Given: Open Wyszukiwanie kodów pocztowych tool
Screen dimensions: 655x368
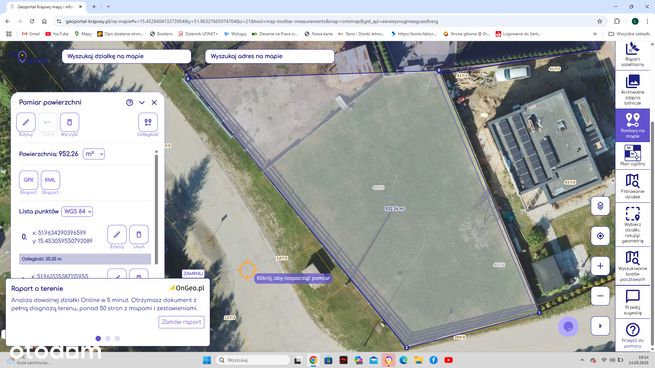Looking at the screenshot, I should pos(632,266).
